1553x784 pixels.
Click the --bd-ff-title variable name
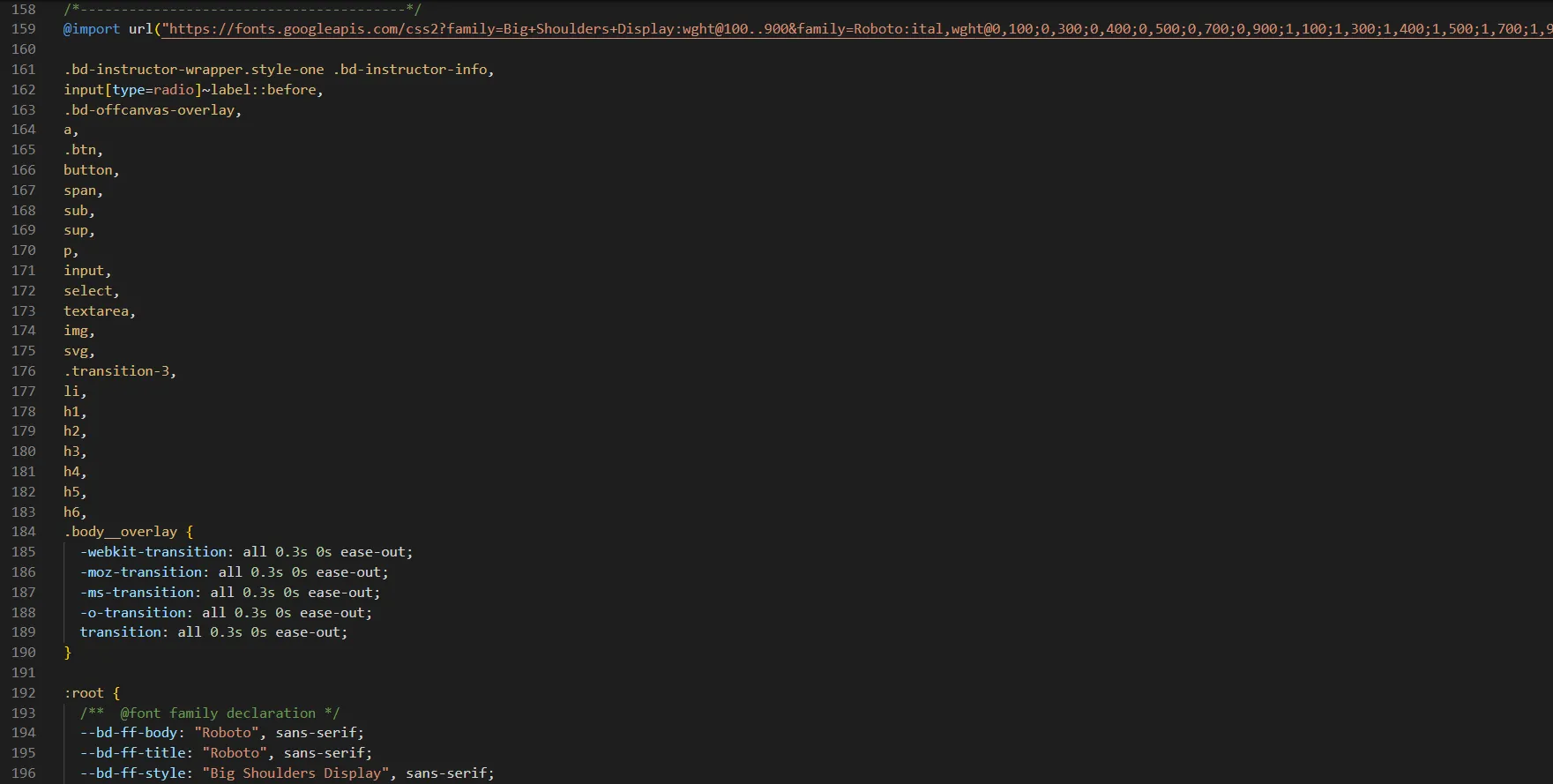[x=133, y=753]
